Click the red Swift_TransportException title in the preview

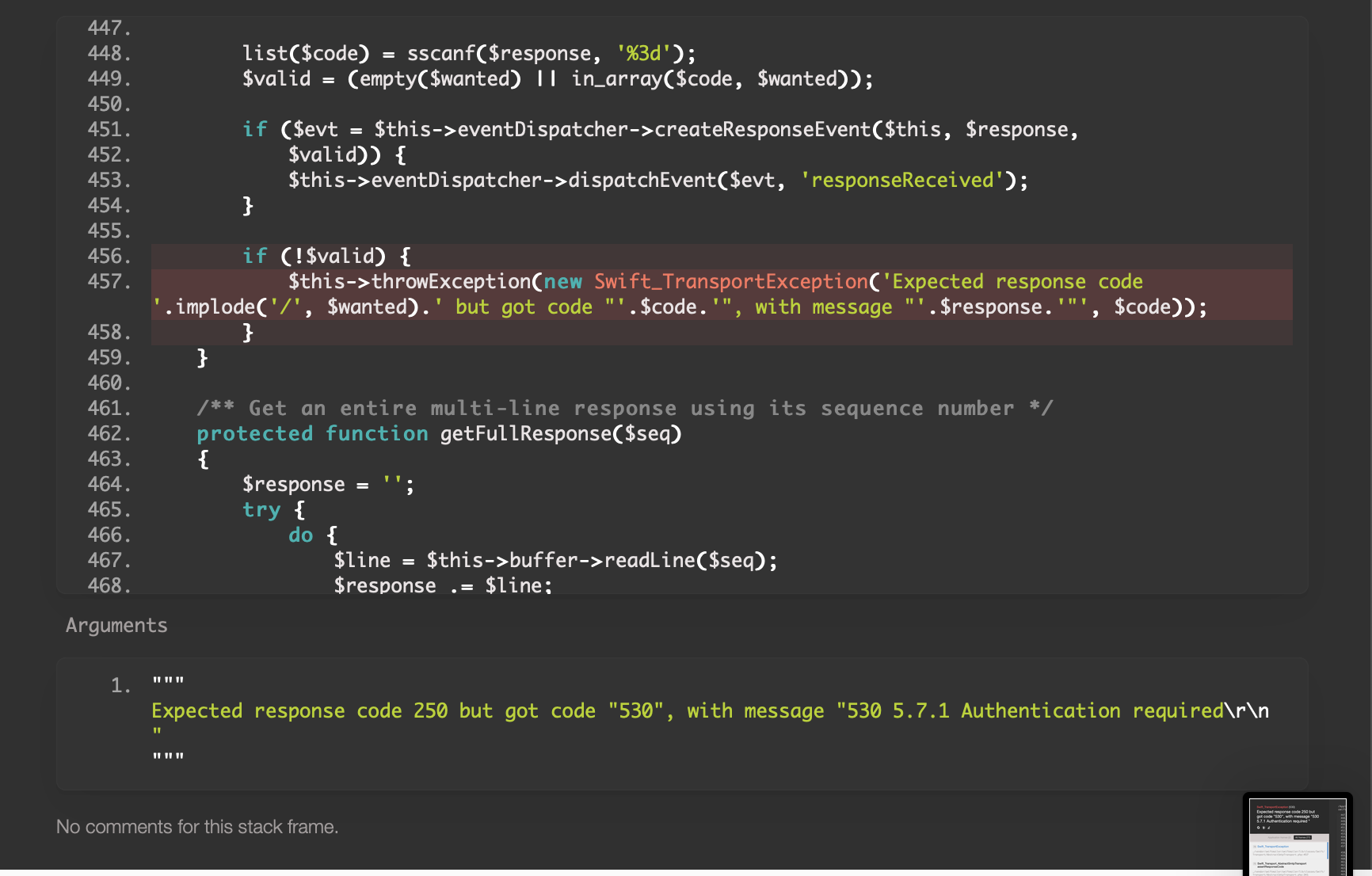coord(1272,807)
